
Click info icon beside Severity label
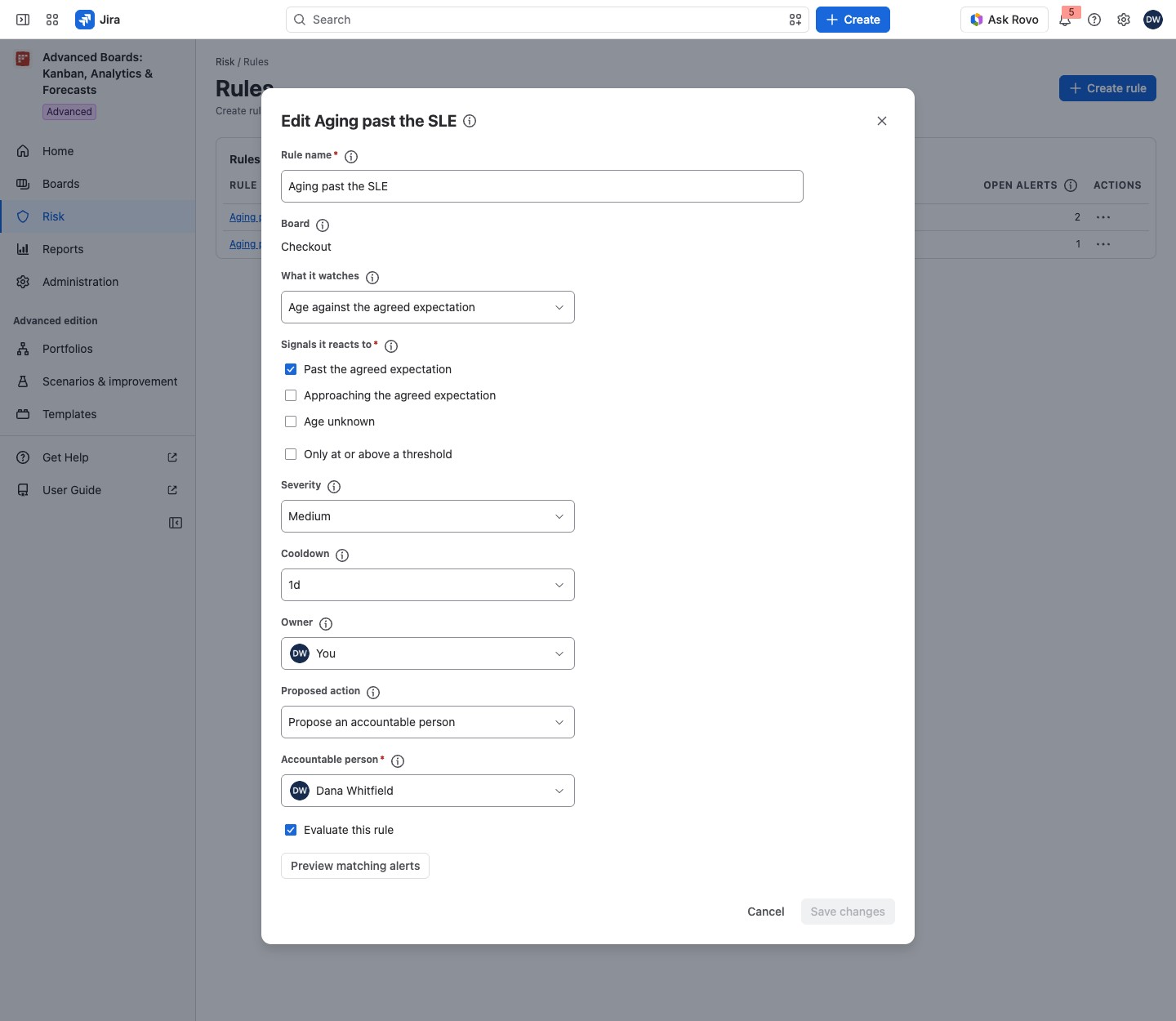click(334, 486)
